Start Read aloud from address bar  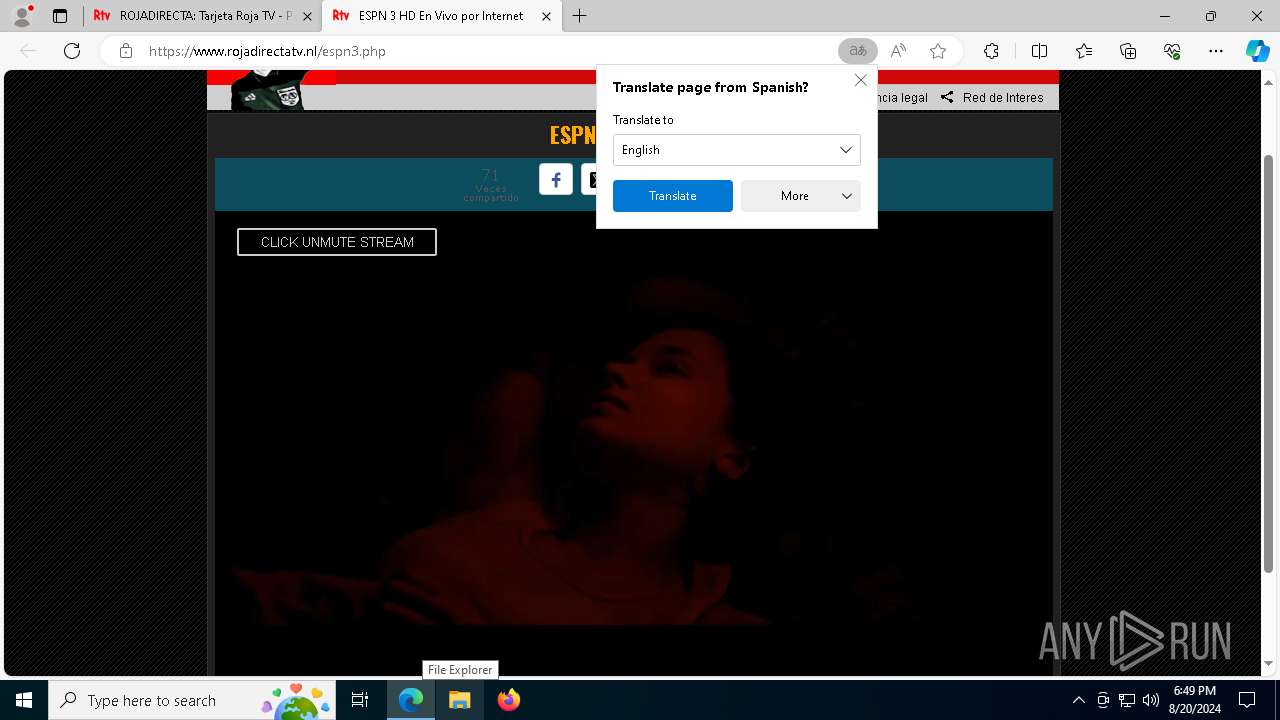[x=898, y=51]
